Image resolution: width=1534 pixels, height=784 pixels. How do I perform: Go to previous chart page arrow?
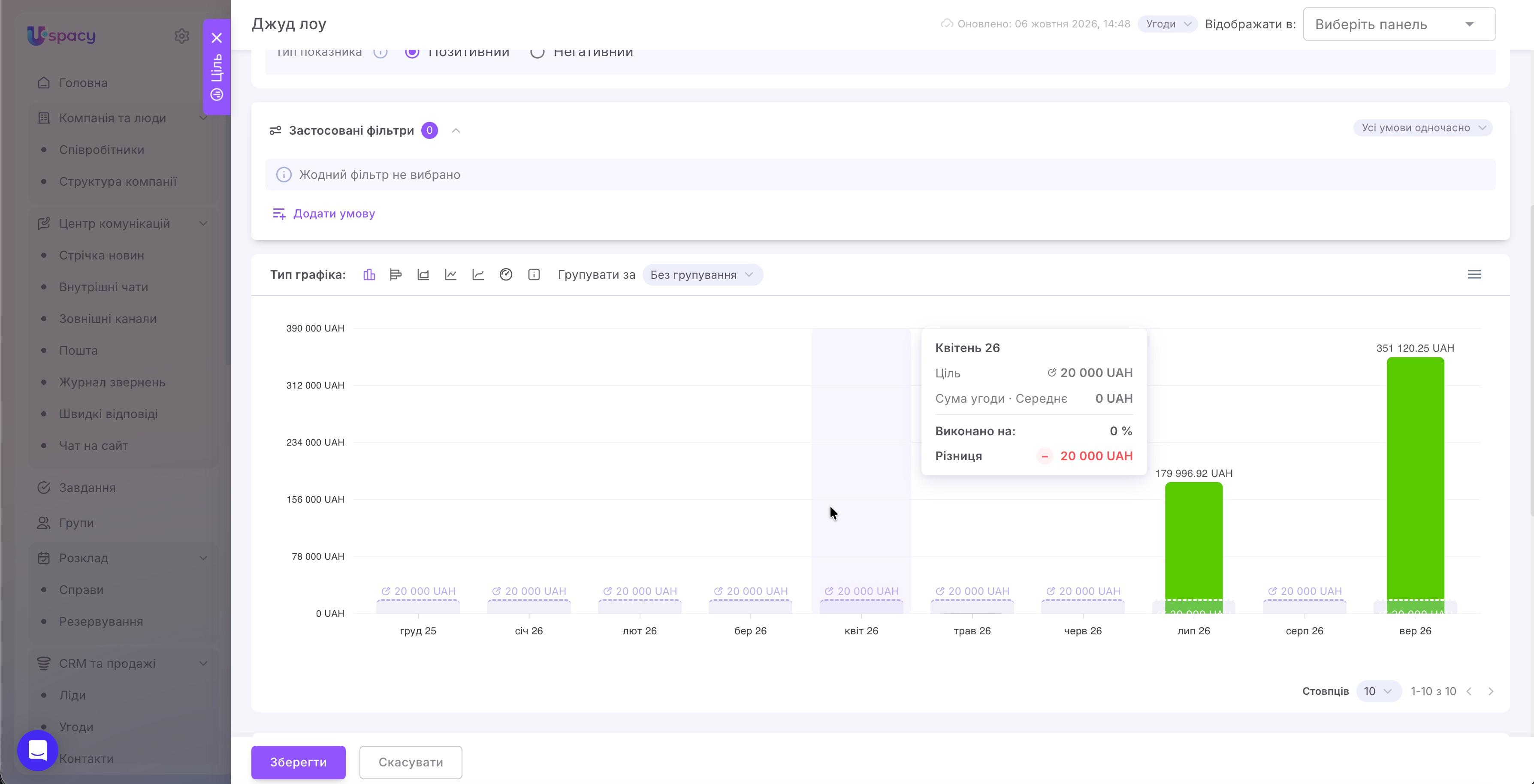[1470, 691]
